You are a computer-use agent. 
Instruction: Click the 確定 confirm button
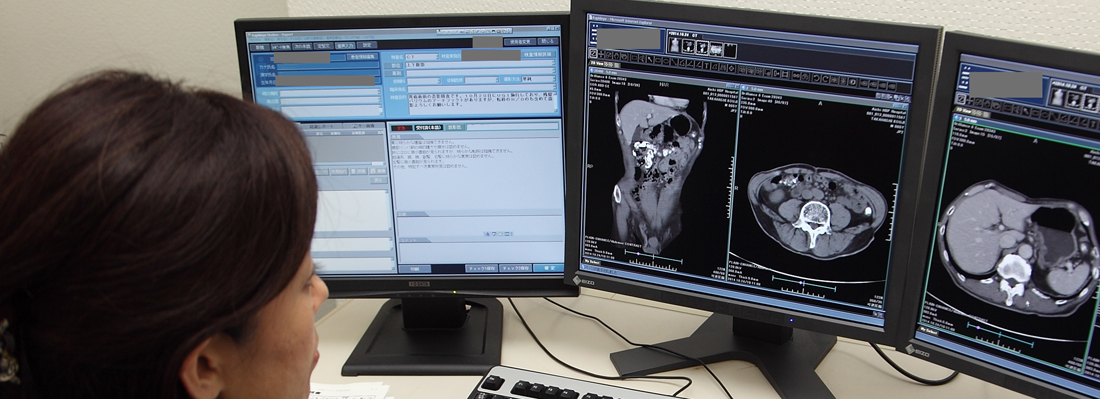pos(548,268)
